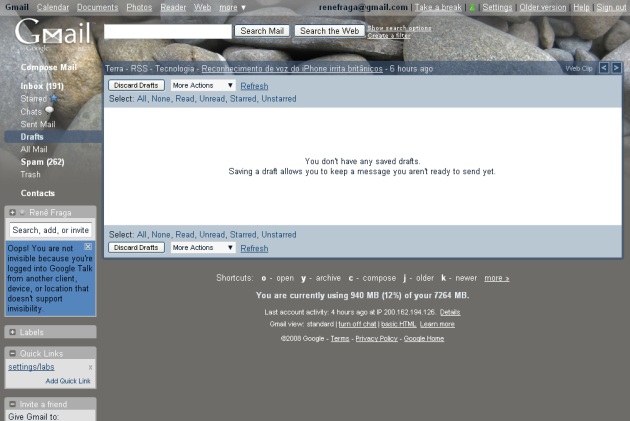Click the bottom Discard Drafts button

click(136, 247)
